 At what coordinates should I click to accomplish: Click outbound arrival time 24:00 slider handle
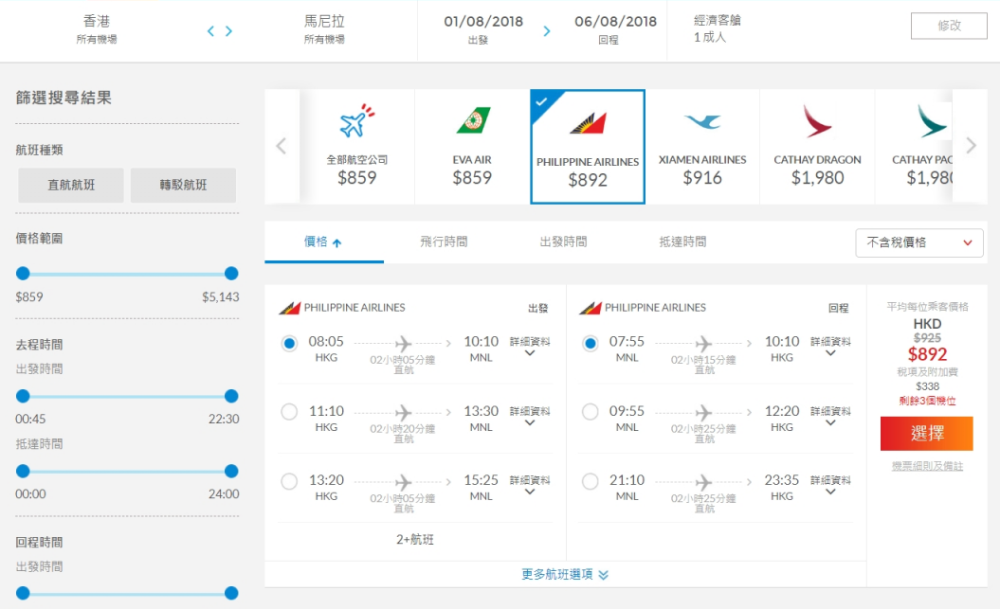pos(232,471)
